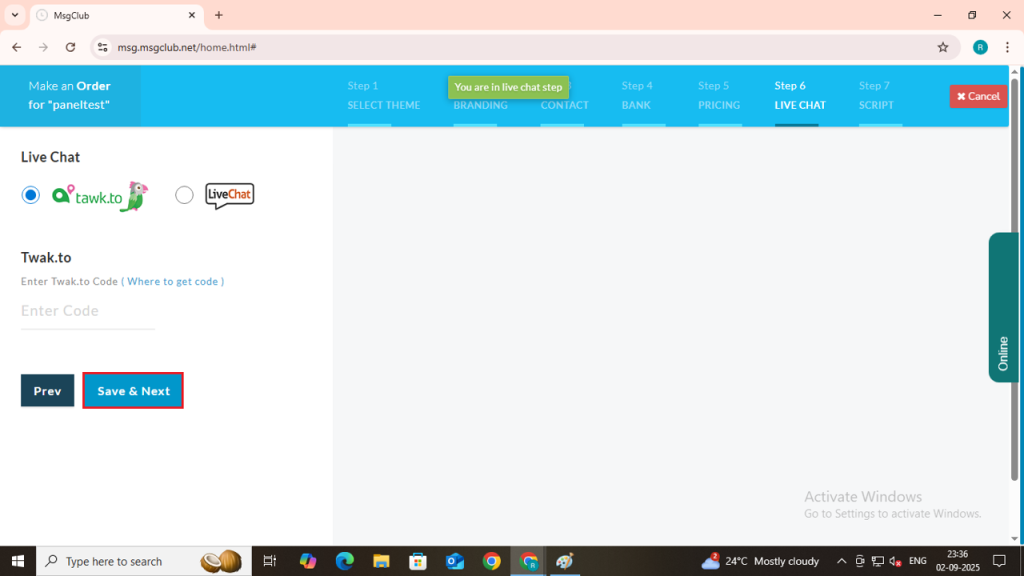This screenshot has height=576, width=1024.
Task: Open a new browser tab
Action: pyautogui.click(x=219, y=15)
